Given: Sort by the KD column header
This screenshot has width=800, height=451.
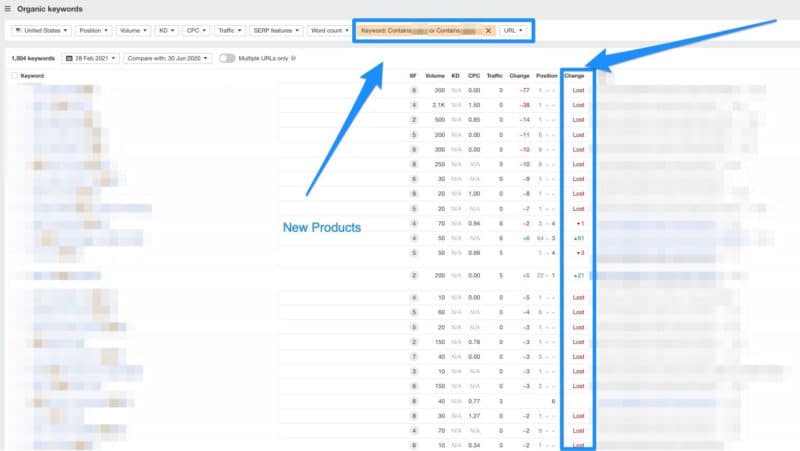Looking at the screenshot, I should pyautogui.click(x=455, y=76).
